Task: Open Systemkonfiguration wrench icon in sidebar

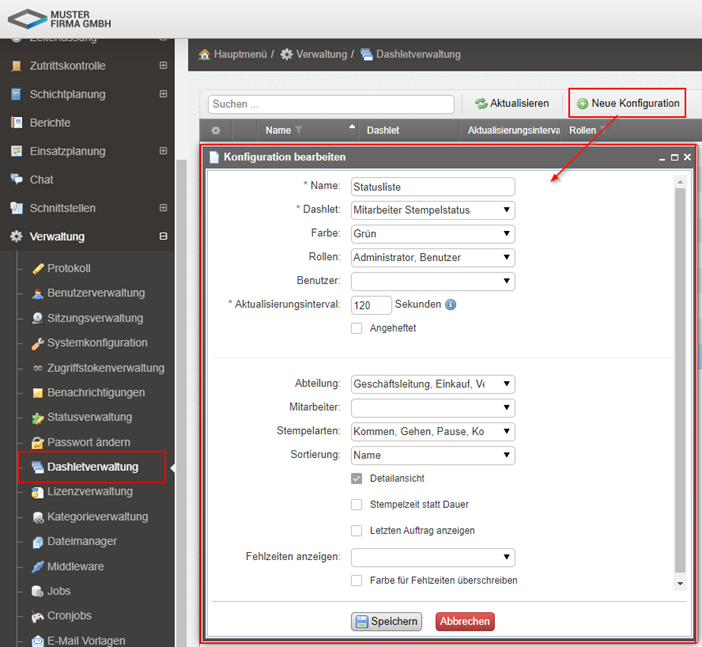Action: (38, 343)
